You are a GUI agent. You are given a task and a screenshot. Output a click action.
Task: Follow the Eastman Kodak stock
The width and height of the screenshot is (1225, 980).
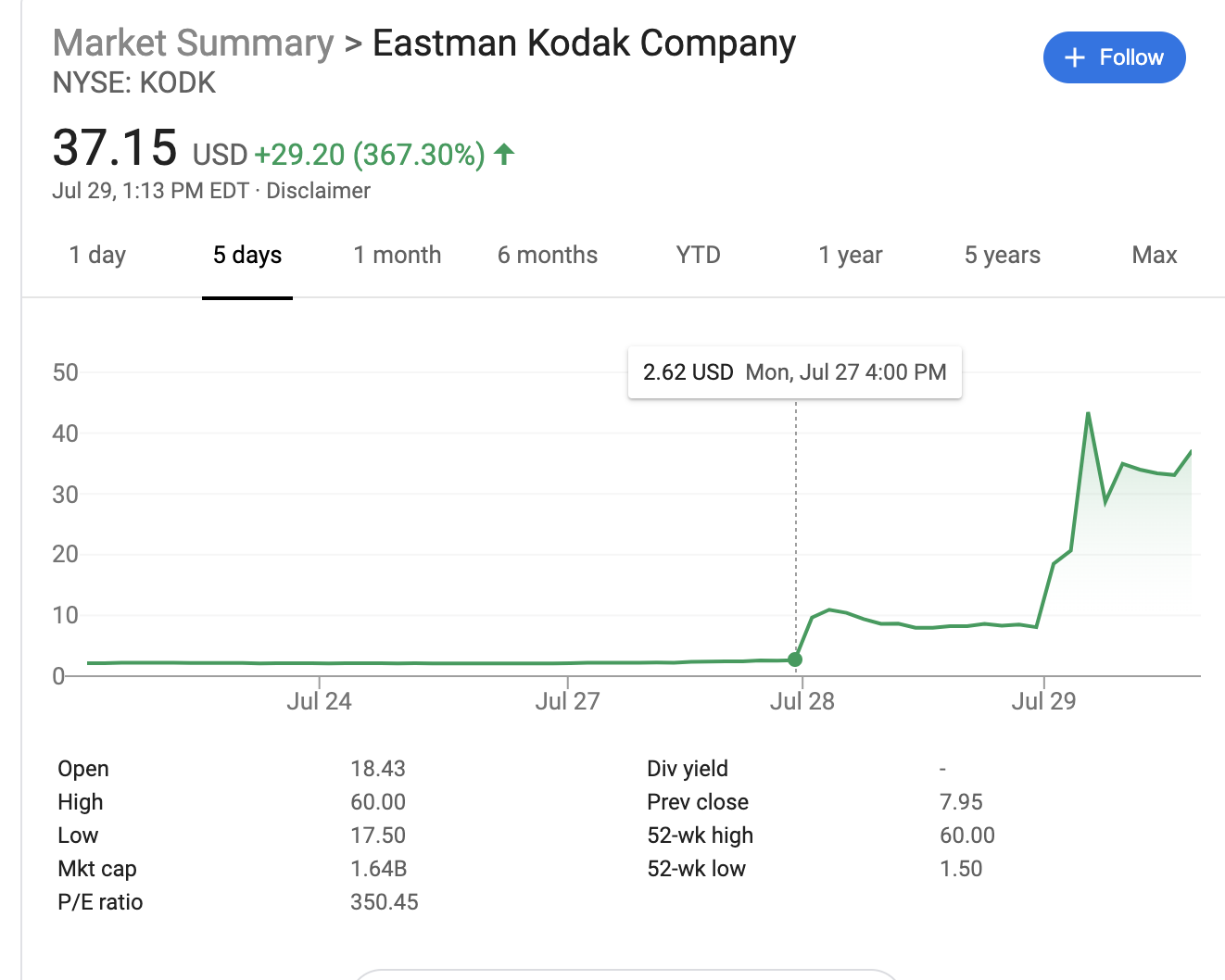coord(1114,57)
